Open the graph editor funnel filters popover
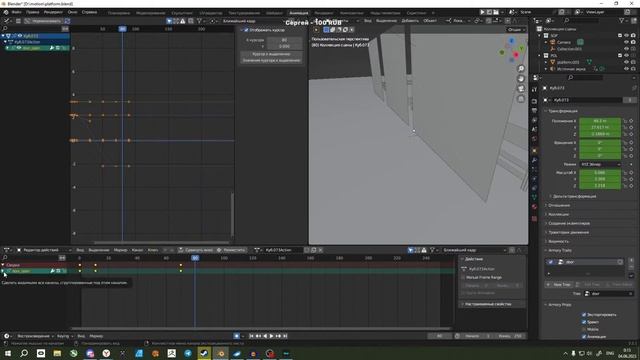Viewport: 640px width, 360px height. 200,21
